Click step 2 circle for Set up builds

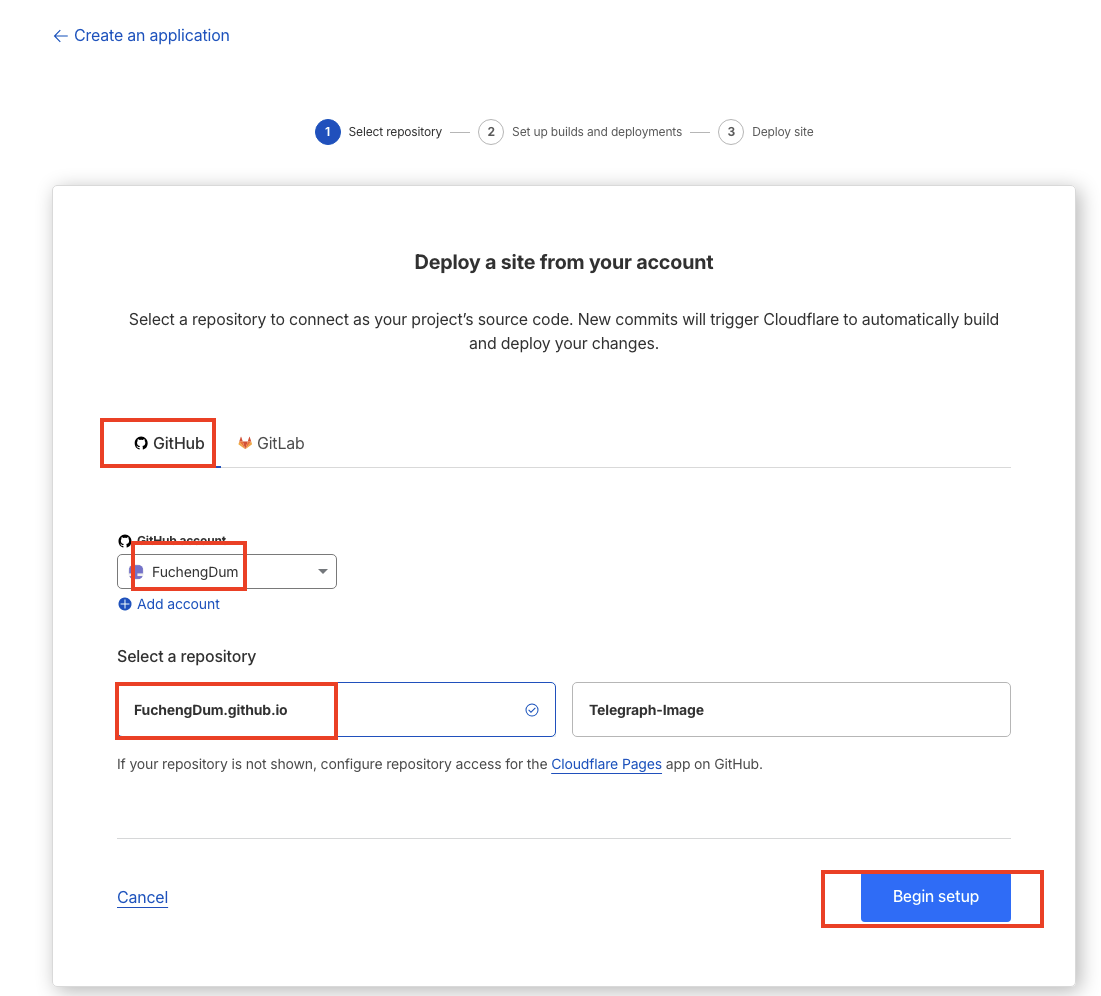coord(491,132)
